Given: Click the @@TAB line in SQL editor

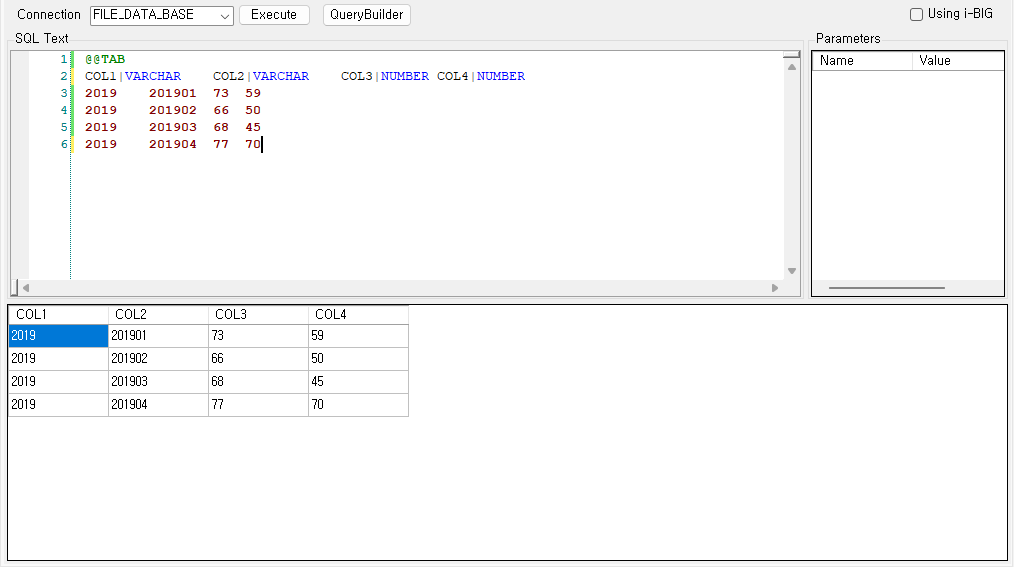Looking at the screenshot, I should (x=105, y=60).
